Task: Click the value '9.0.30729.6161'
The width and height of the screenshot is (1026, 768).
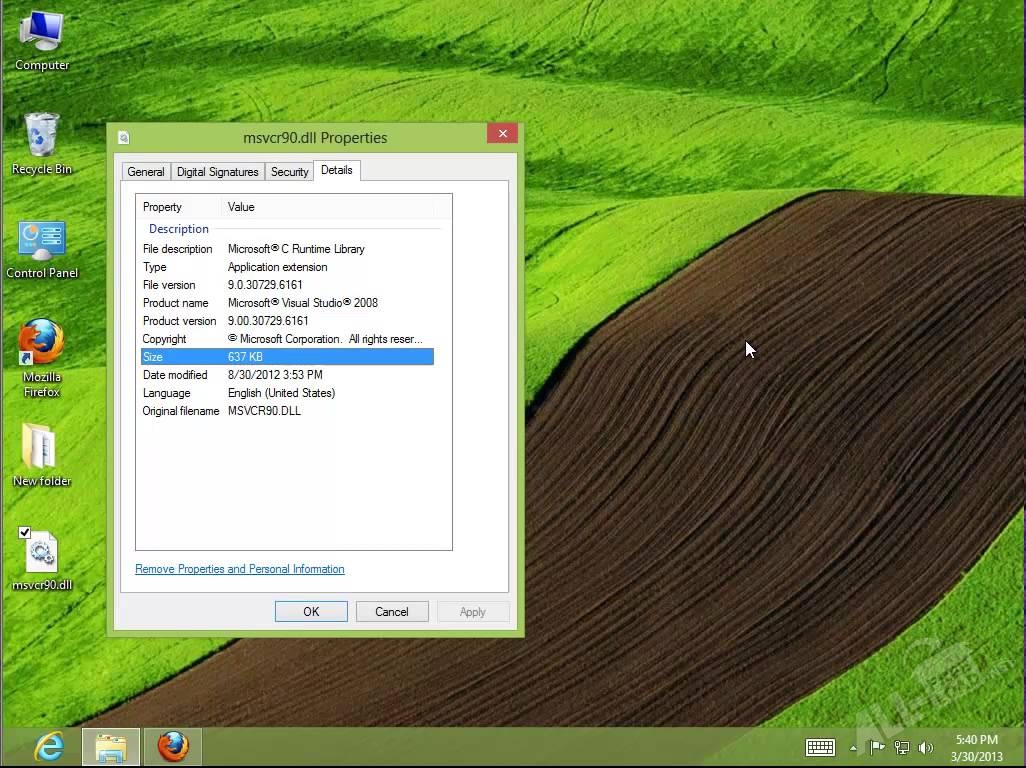Action: [x=265, y=285]
